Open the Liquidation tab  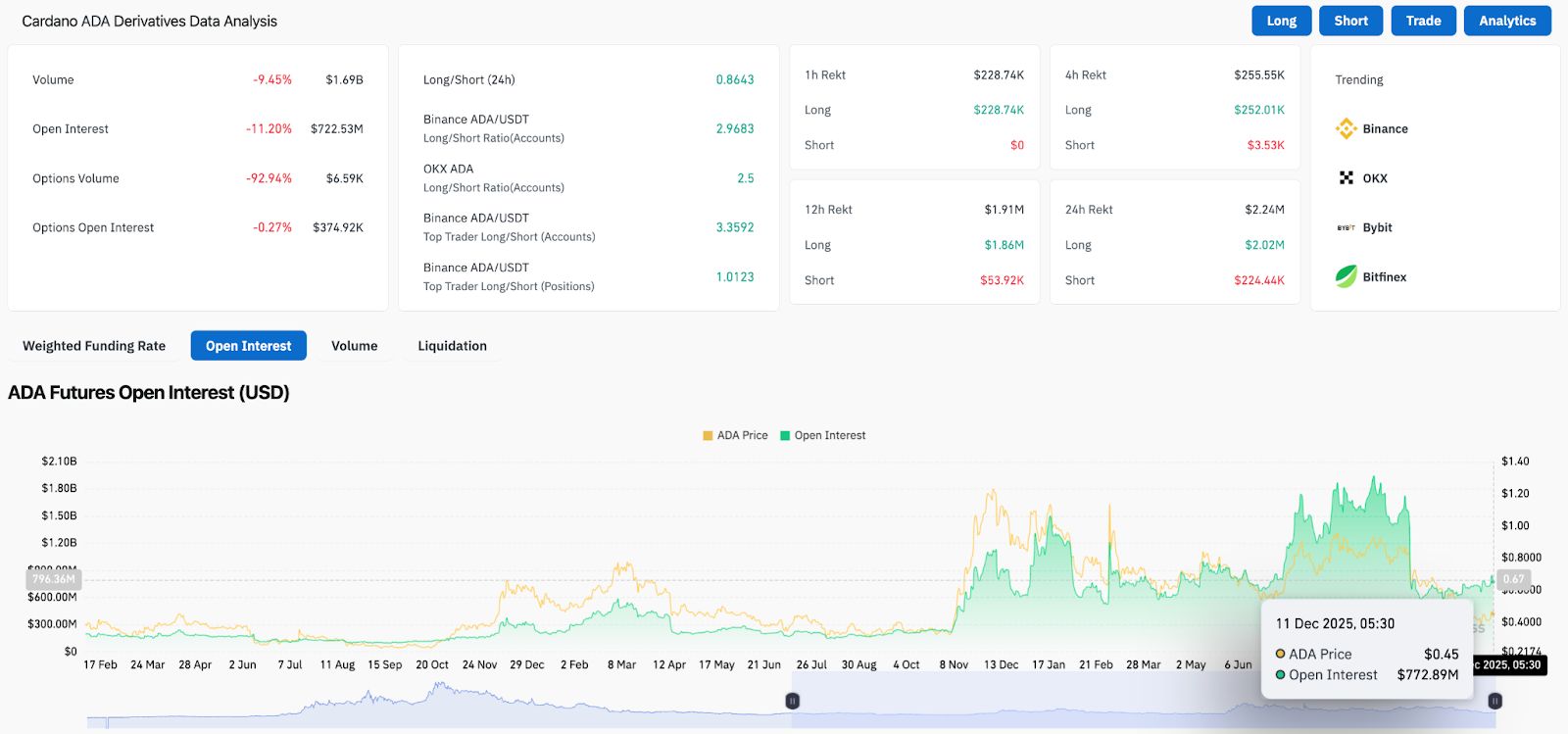click(452, 346)
